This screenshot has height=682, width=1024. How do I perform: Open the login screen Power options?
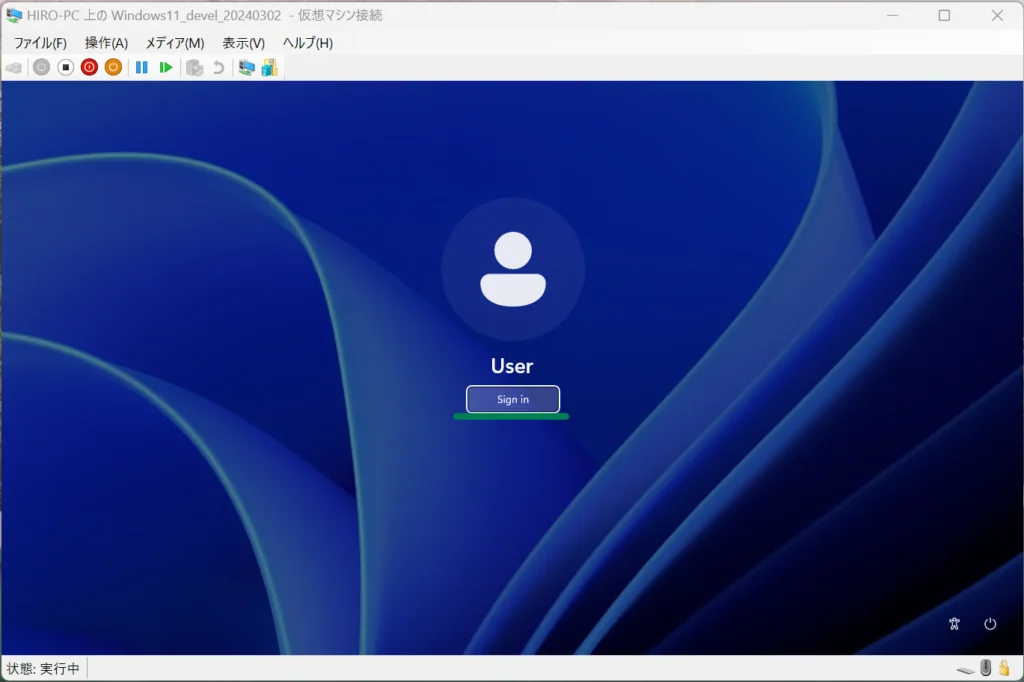(990, 624)
